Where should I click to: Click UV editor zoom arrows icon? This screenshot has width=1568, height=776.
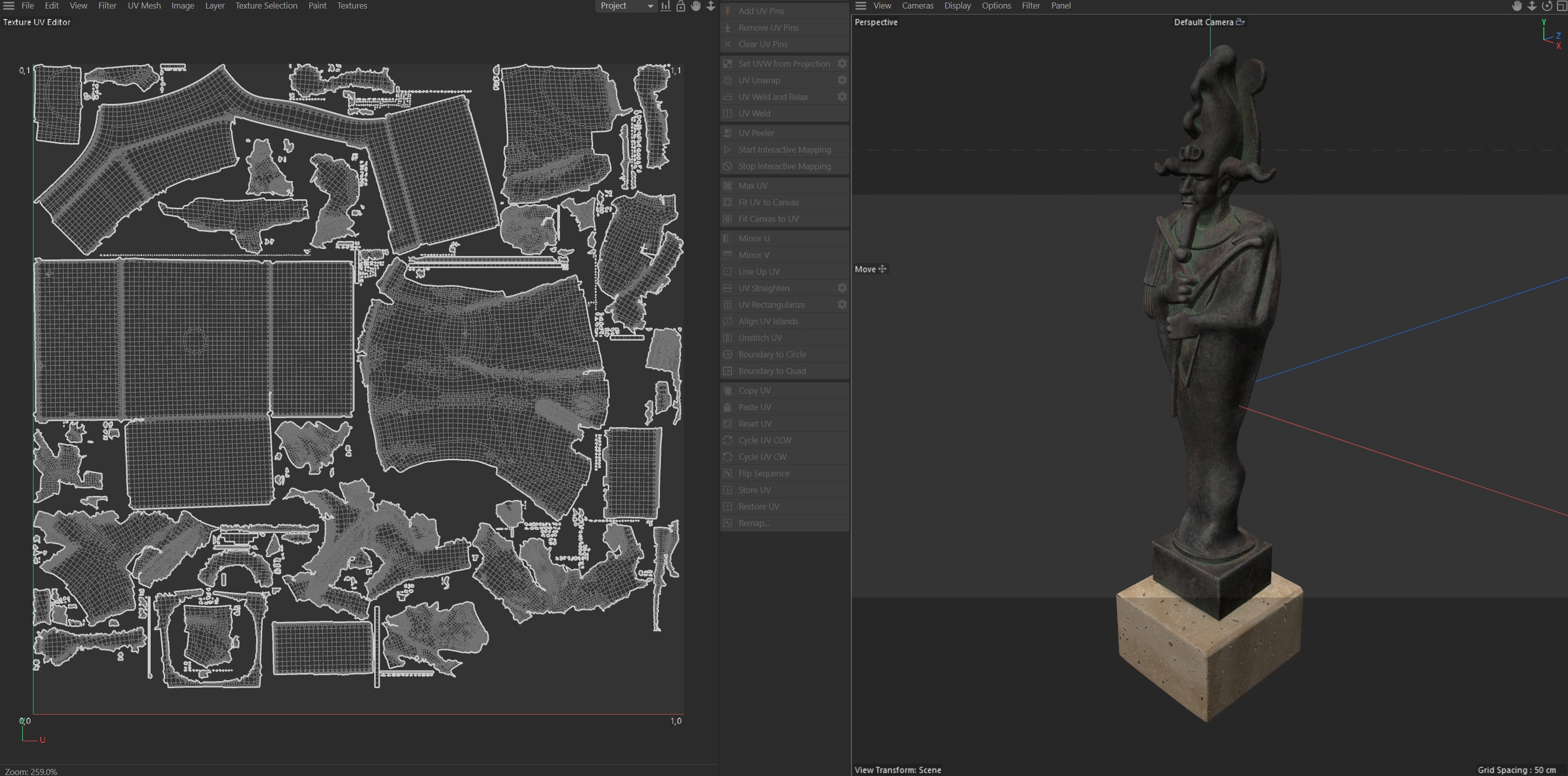click(x=710, y=6)
